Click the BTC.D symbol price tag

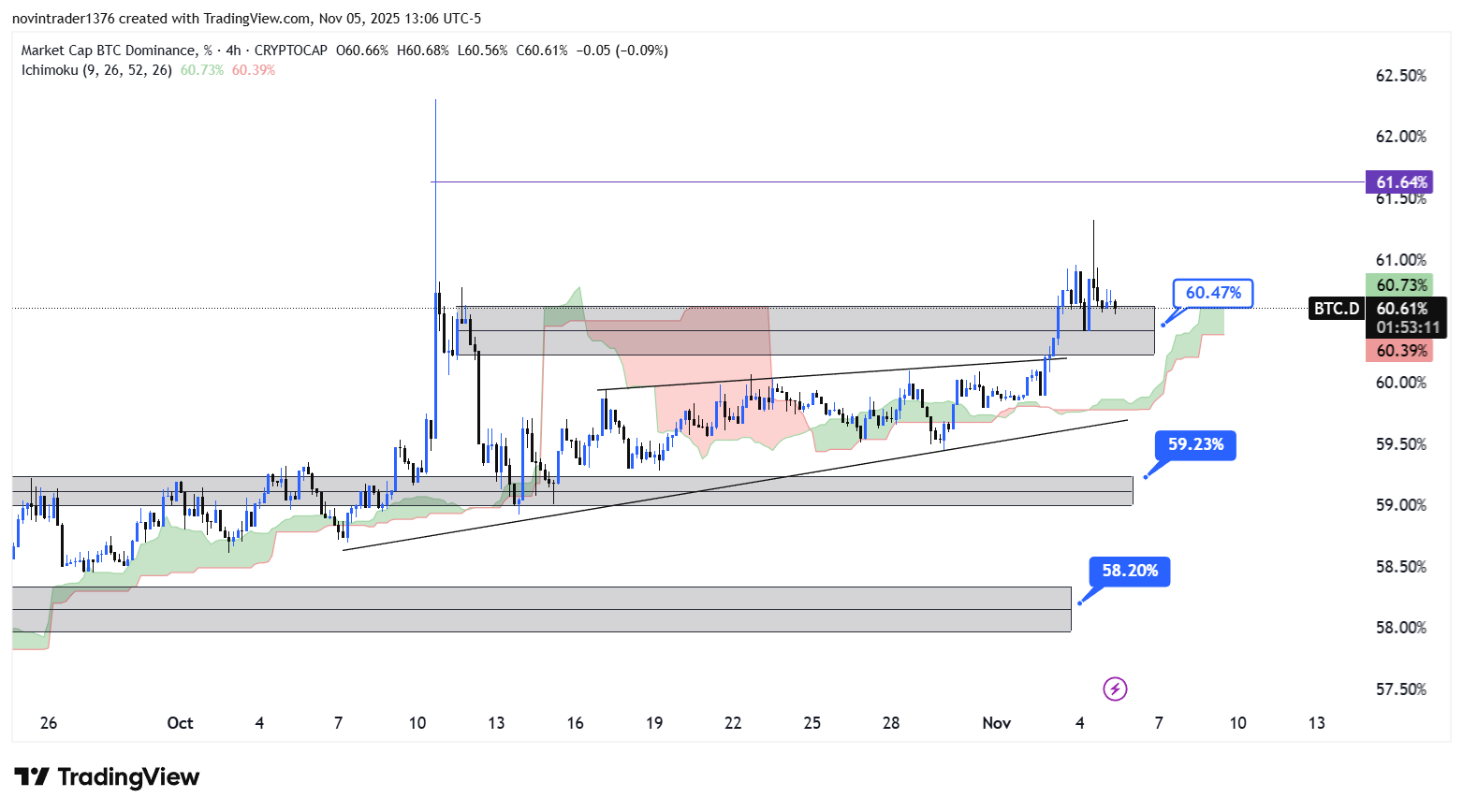pos(1336,309)
